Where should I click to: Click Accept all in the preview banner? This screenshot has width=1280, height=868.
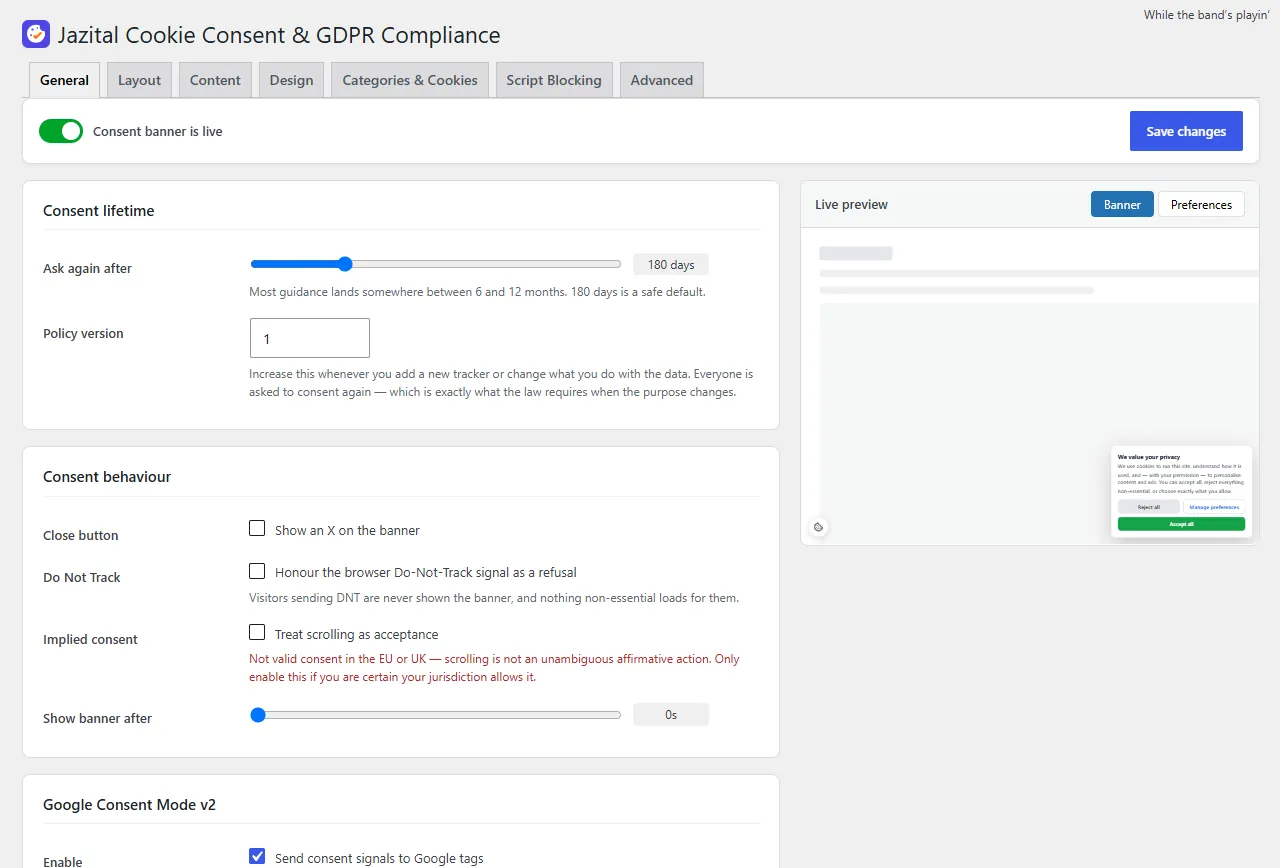1181,524
